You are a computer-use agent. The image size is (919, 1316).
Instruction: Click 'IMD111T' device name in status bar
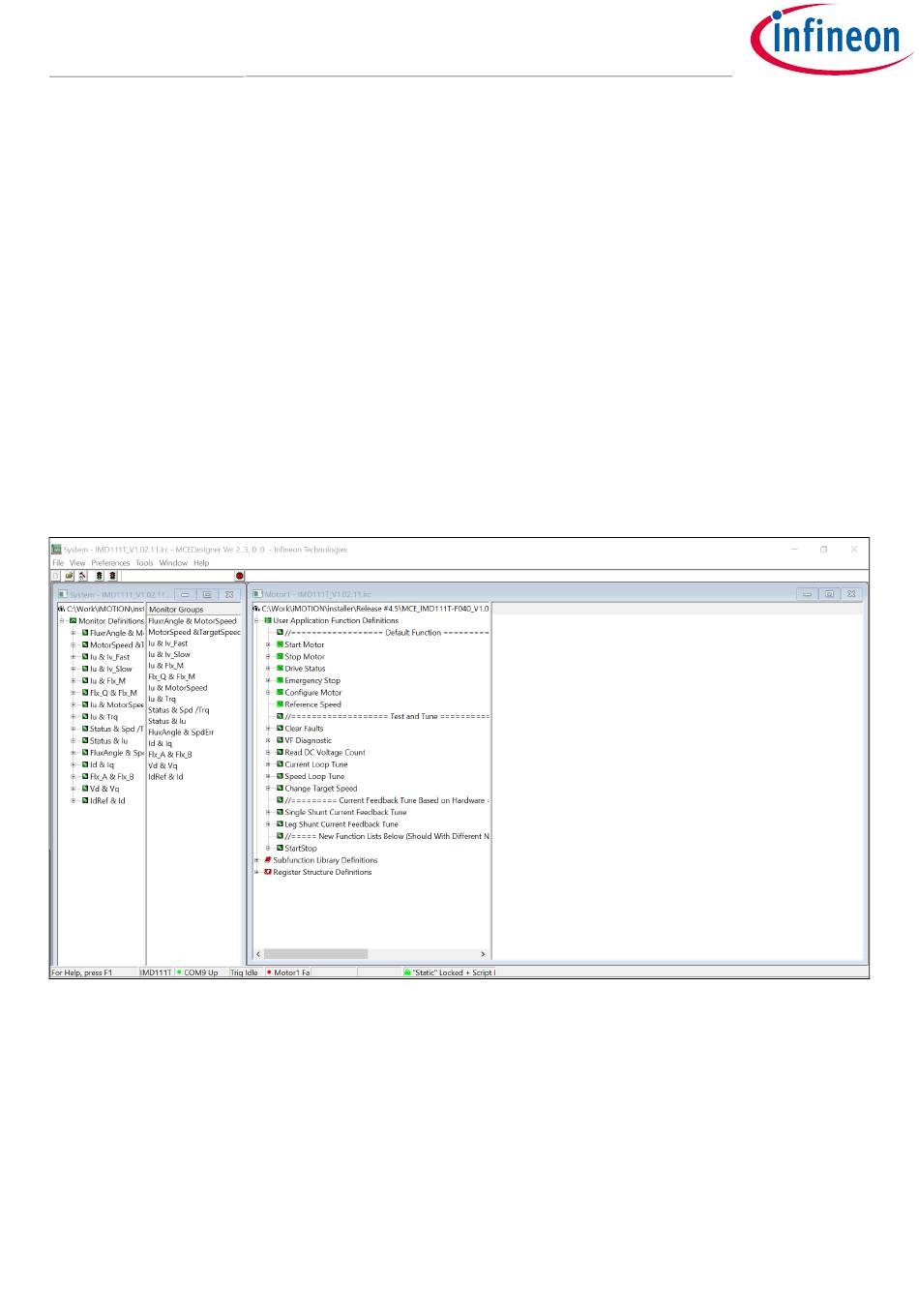coord(156,972)
